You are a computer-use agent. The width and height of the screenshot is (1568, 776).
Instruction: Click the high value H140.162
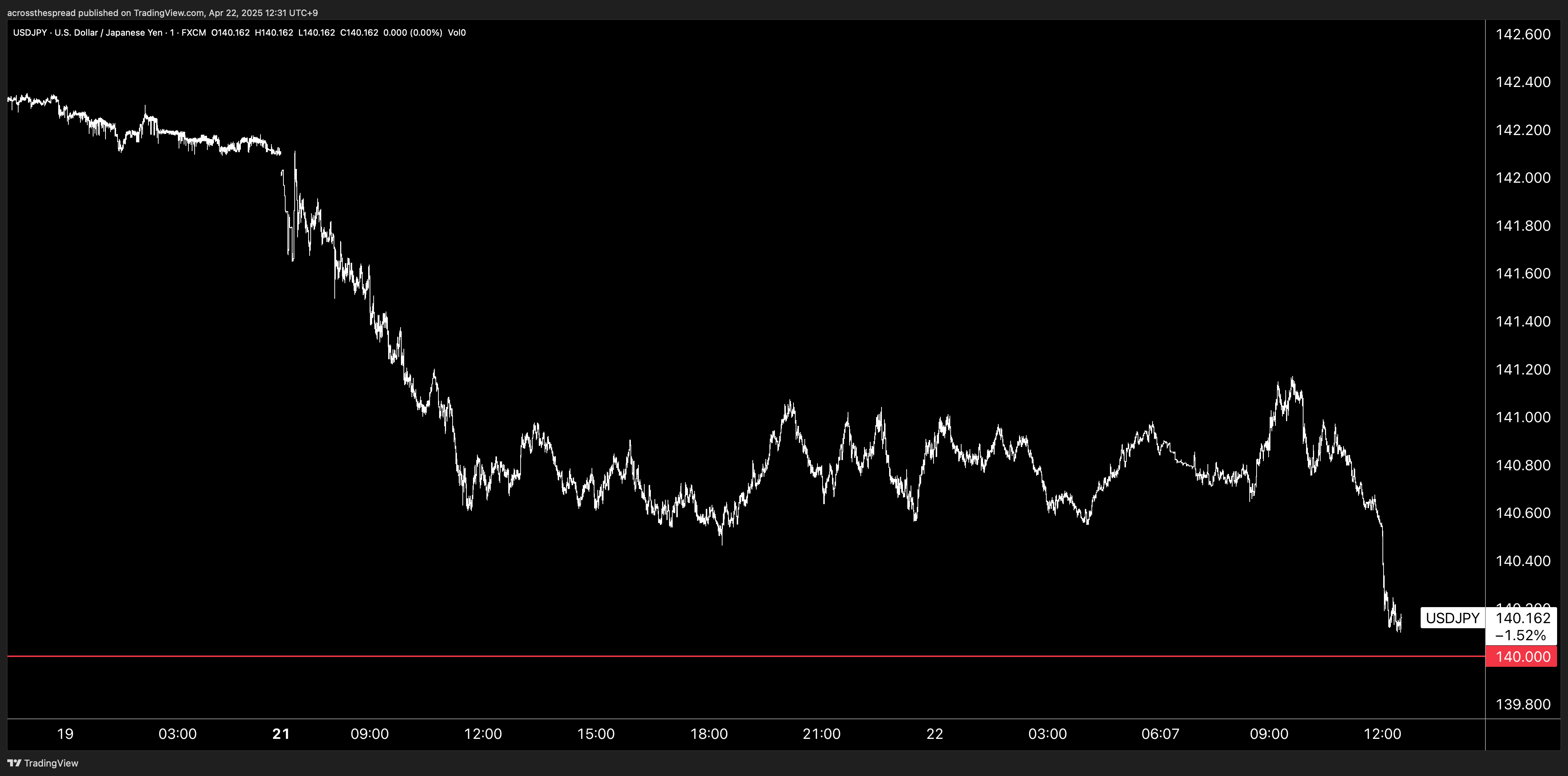click(x=274, y=32)
